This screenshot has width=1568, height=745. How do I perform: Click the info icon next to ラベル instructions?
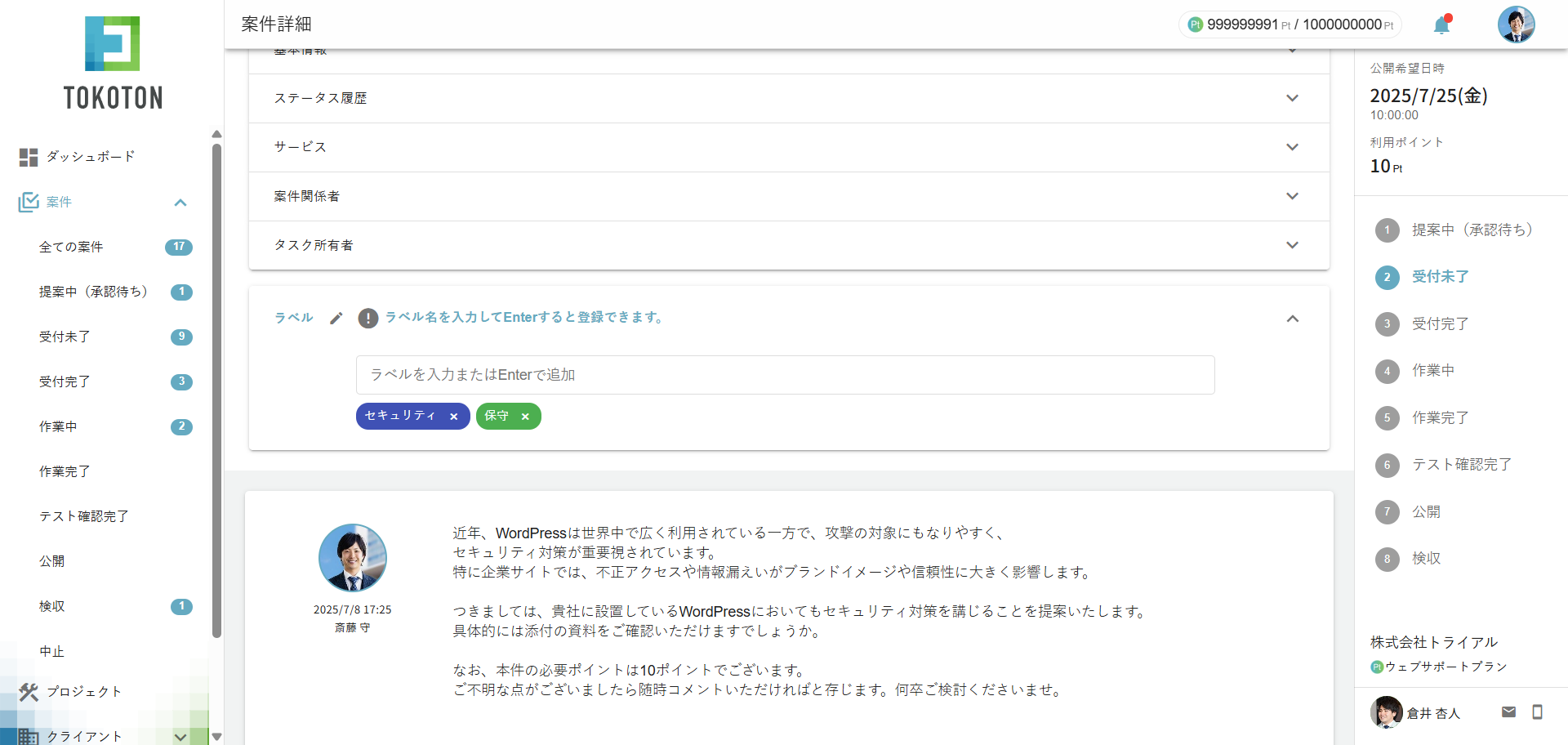(368, 318)
